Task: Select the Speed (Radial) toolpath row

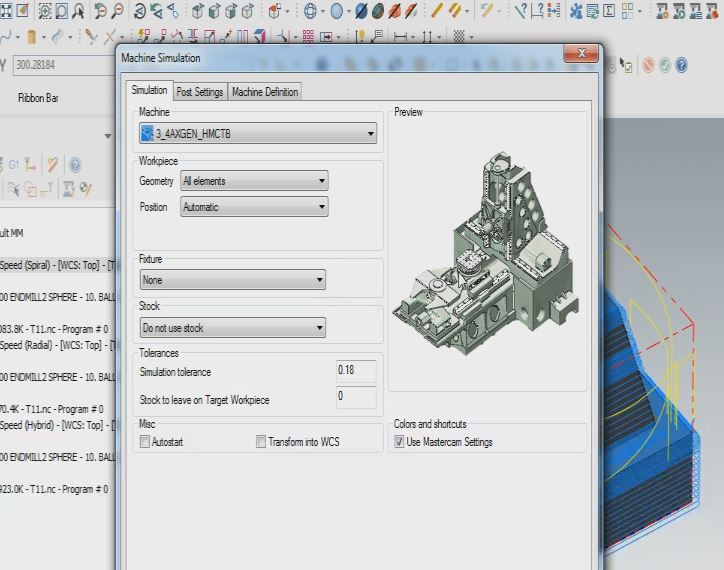Action: click(x=59, y=345)
